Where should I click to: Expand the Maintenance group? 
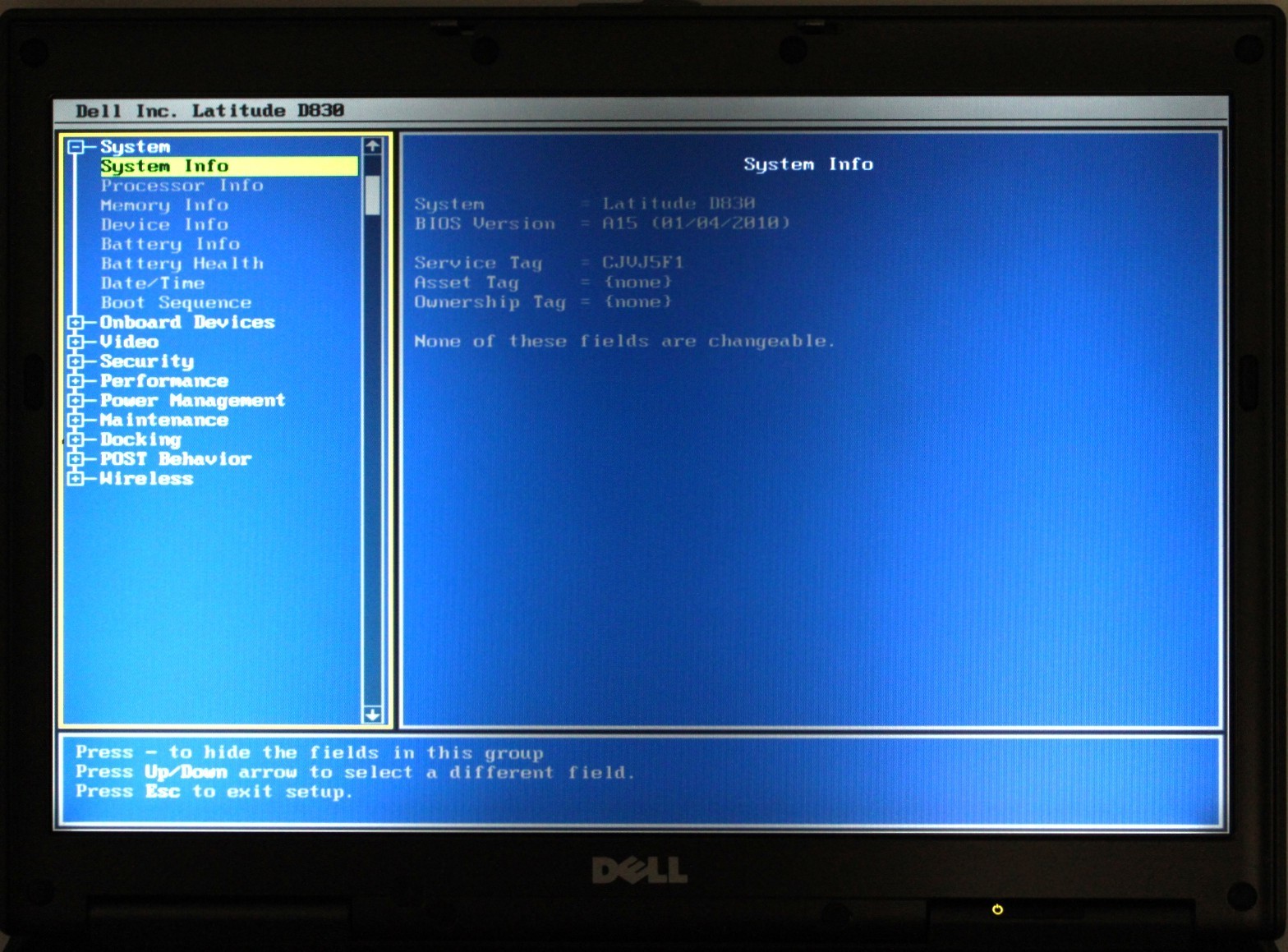click(x=76, y=420)
